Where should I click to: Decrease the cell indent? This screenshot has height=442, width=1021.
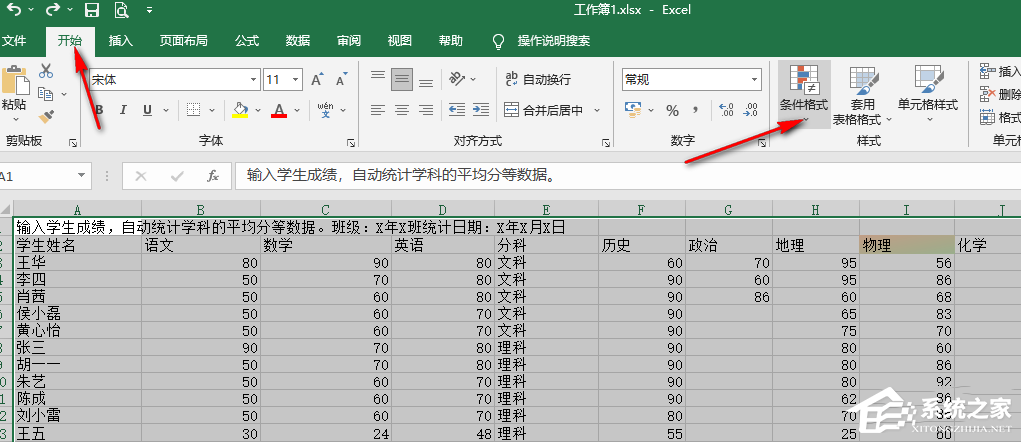(x=457, y=109)
